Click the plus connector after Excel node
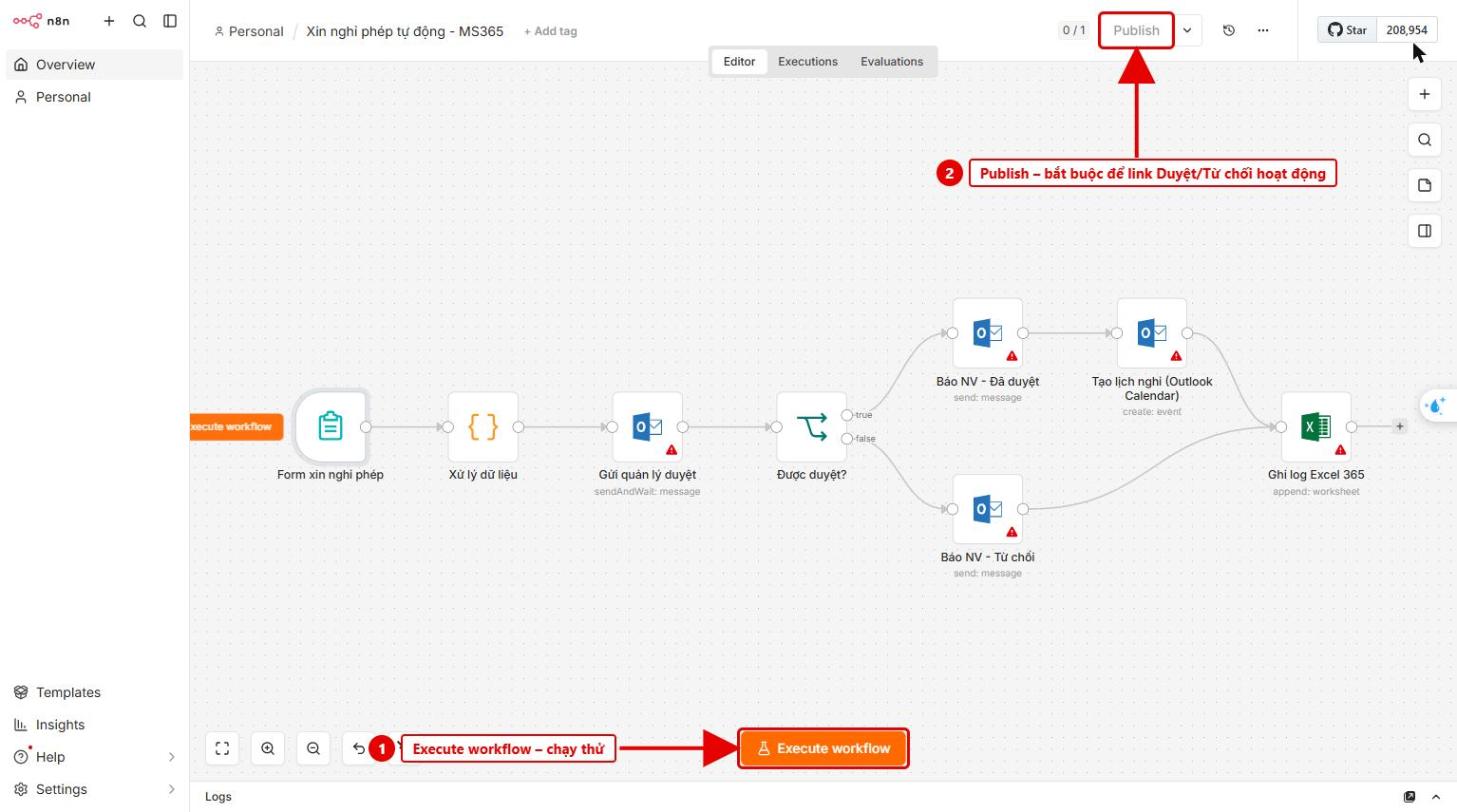 [1399, 426]
